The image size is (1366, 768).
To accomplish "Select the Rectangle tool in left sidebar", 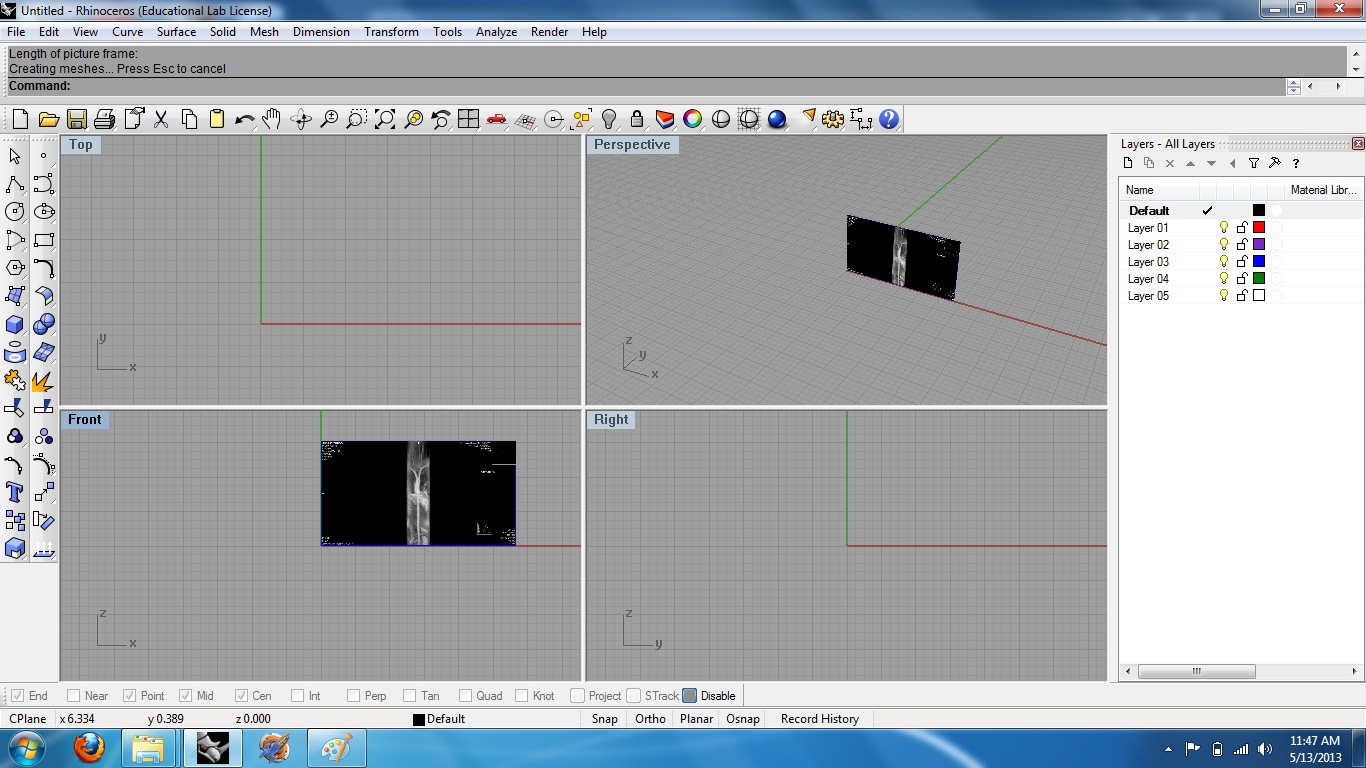I will (44, 240).
